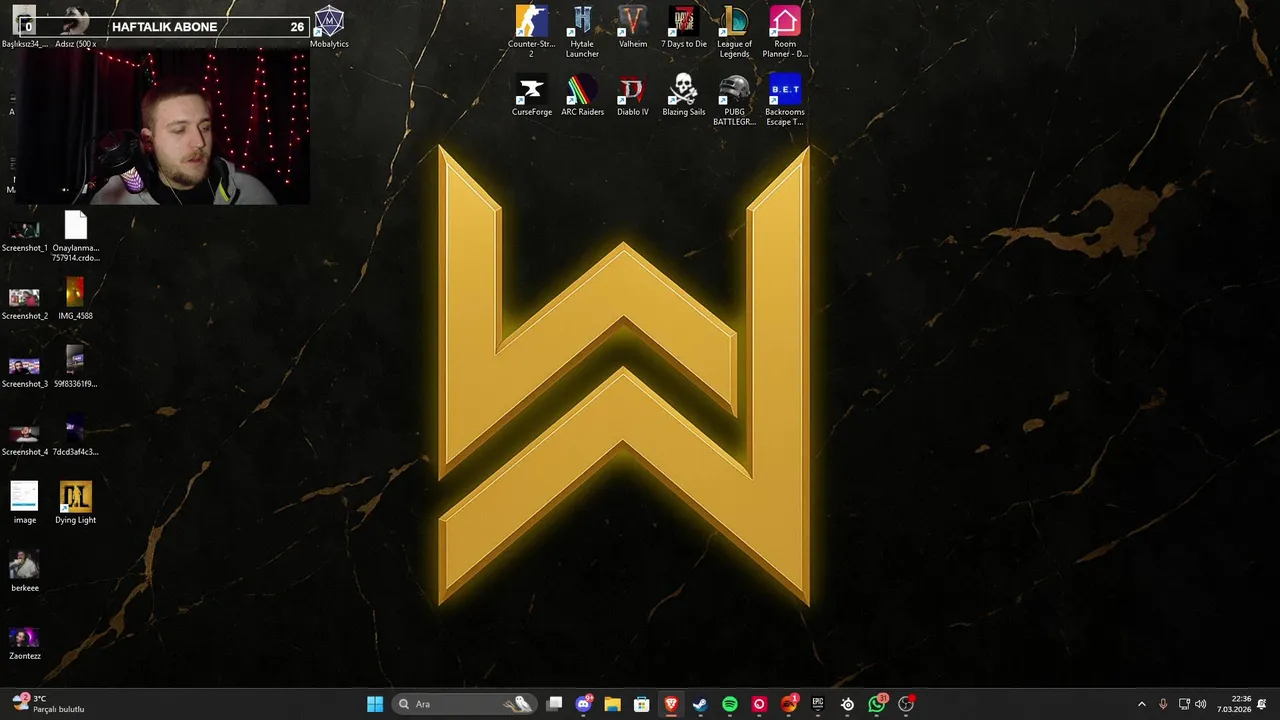This screenshot has height=720, width=1280.
Task: Open Microsoft Store from the taskbar
Action: tap(642, 704)
